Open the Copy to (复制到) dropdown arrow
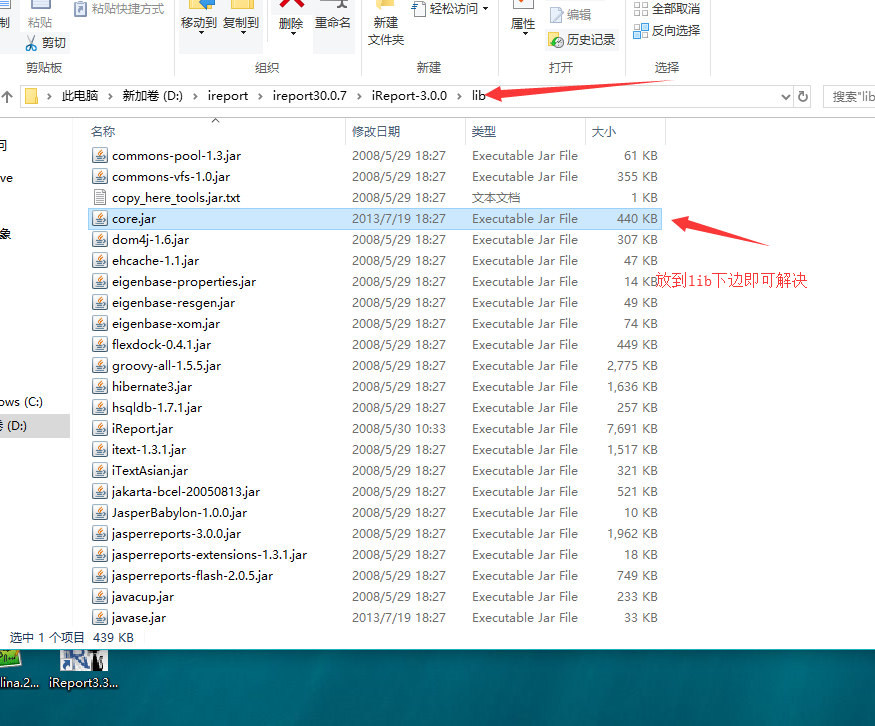The image size is (875, 726). click(x=243, y=33)
